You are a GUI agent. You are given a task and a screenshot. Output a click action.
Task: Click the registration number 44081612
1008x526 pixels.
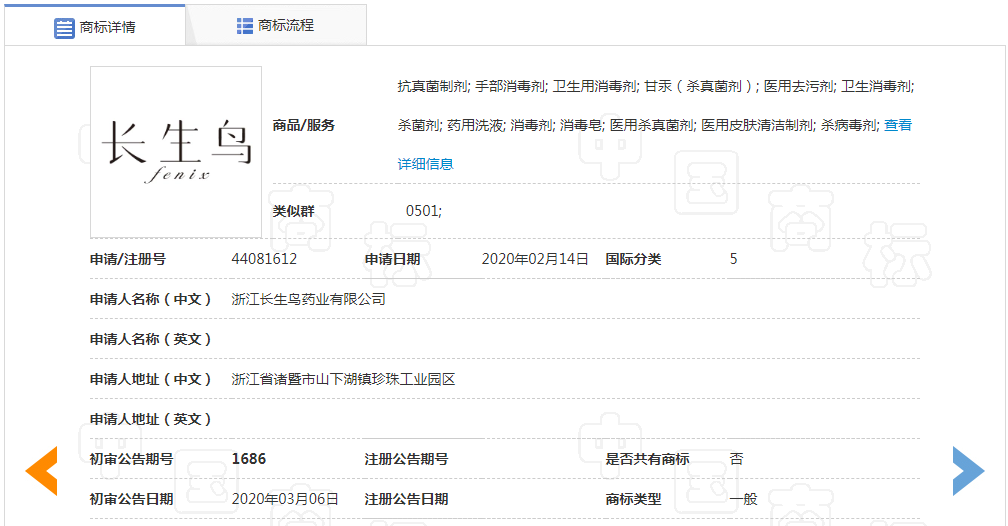click(x=264, y=259)
